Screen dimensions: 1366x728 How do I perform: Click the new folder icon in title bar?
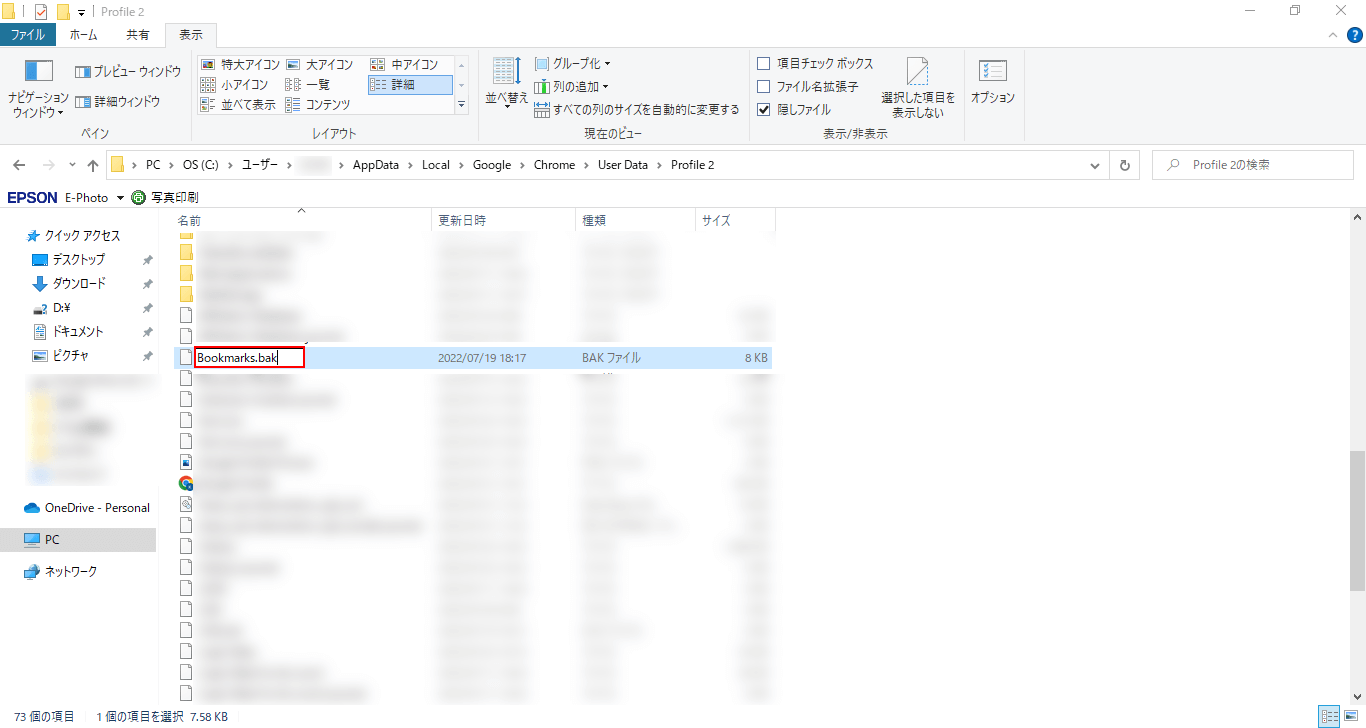click(63, 12)
